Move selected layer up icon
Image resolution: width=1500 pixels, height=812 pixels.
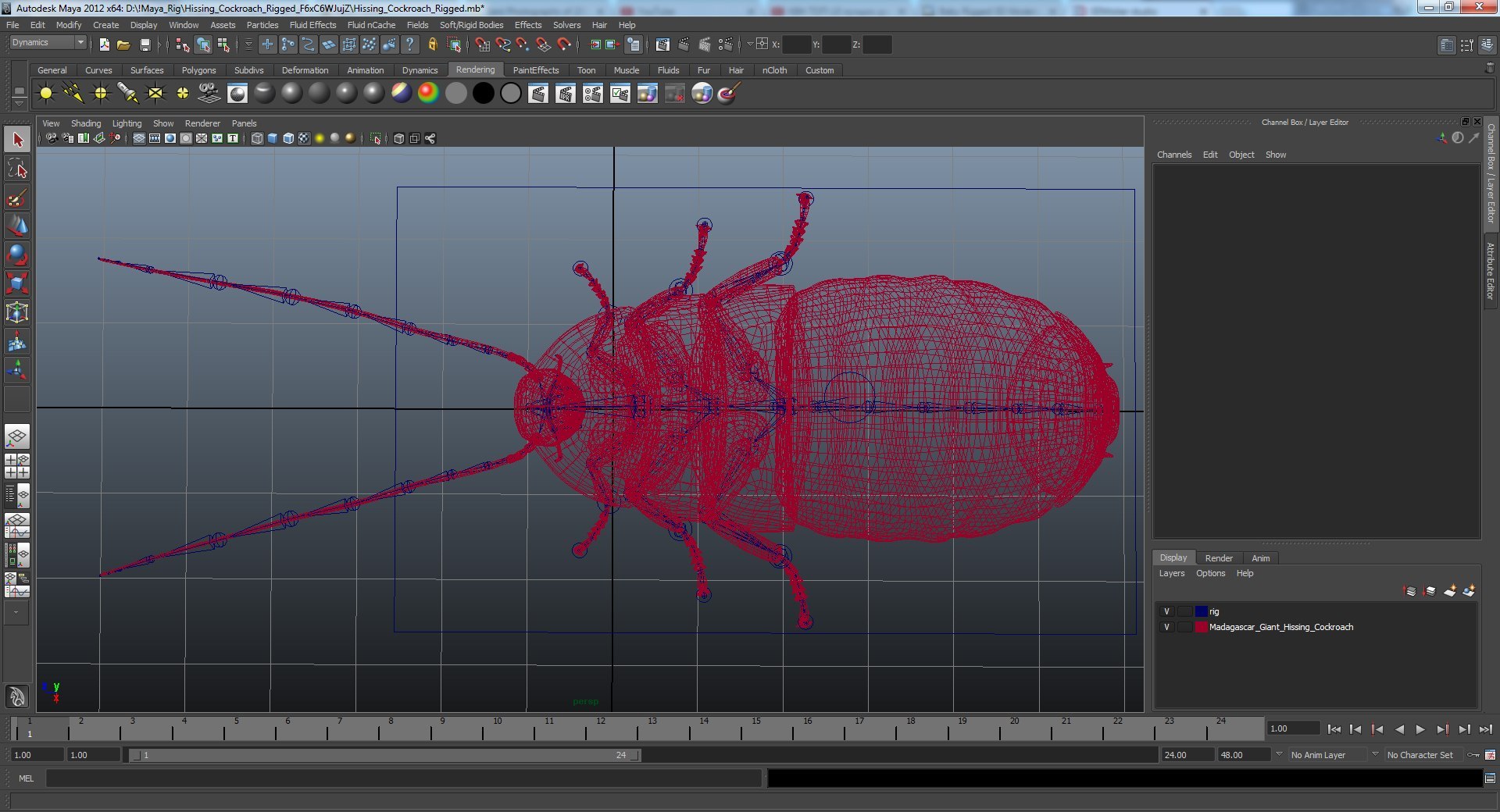pyautogui.click(x=1410, y=591)
